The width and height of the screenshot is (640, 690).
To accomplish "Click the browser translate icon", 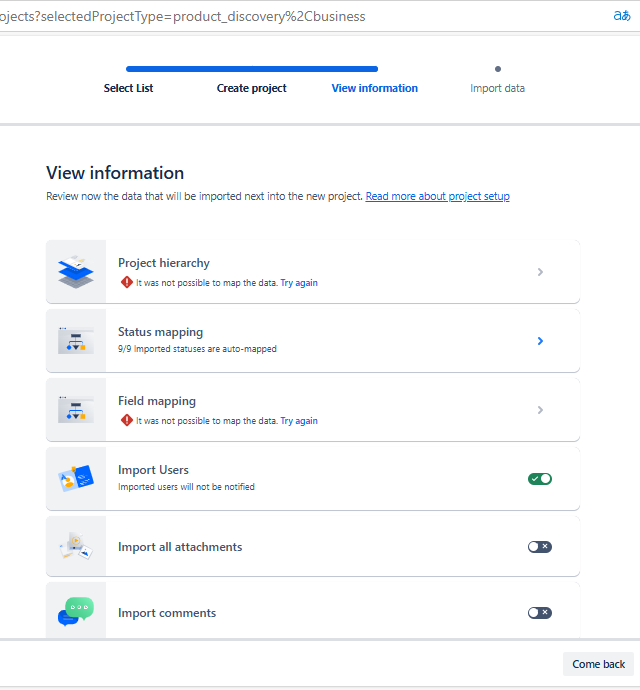I will pyautogui.click(x=622, y=16).
